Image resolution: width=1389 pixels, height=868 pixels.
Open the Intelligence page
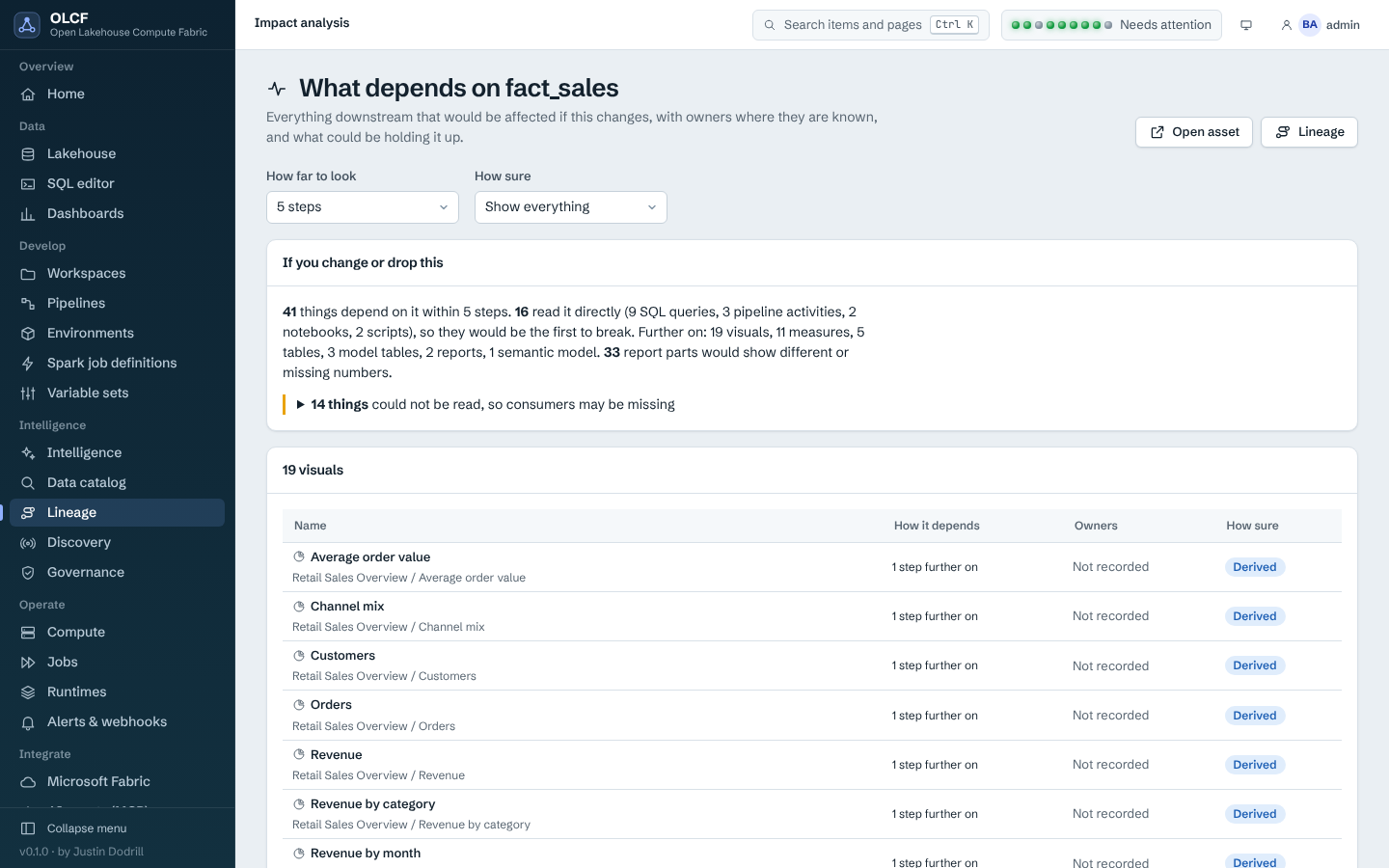pos(117,452)
